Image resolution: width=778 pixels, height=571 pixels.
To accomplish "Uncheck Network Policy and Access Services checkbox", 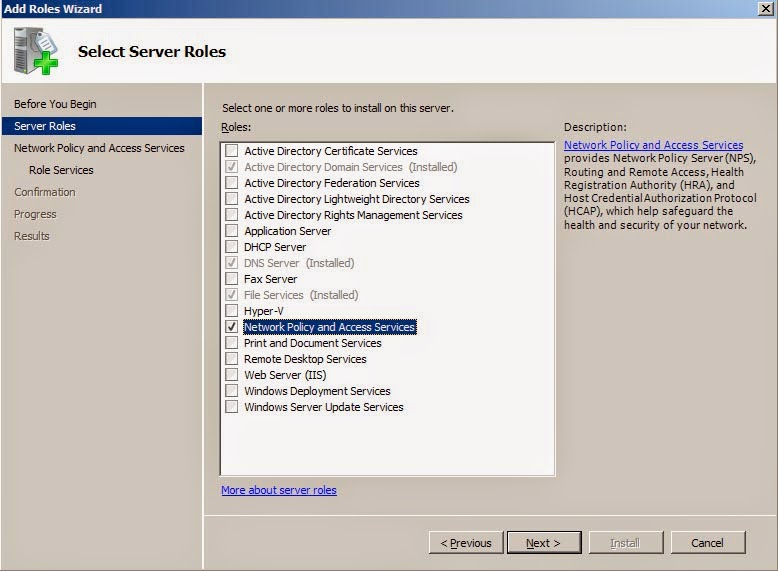I will tap(231, 326).
